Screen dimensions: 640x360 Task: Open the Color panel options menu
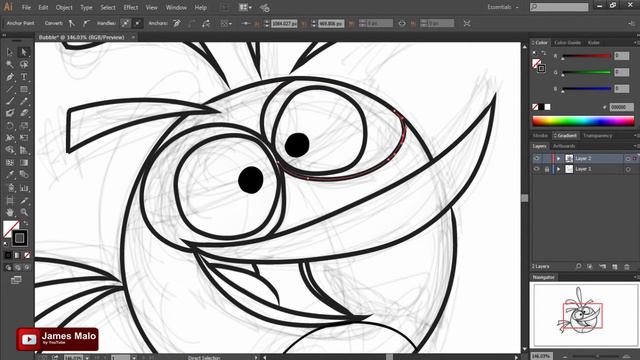[x=636, y=42]
